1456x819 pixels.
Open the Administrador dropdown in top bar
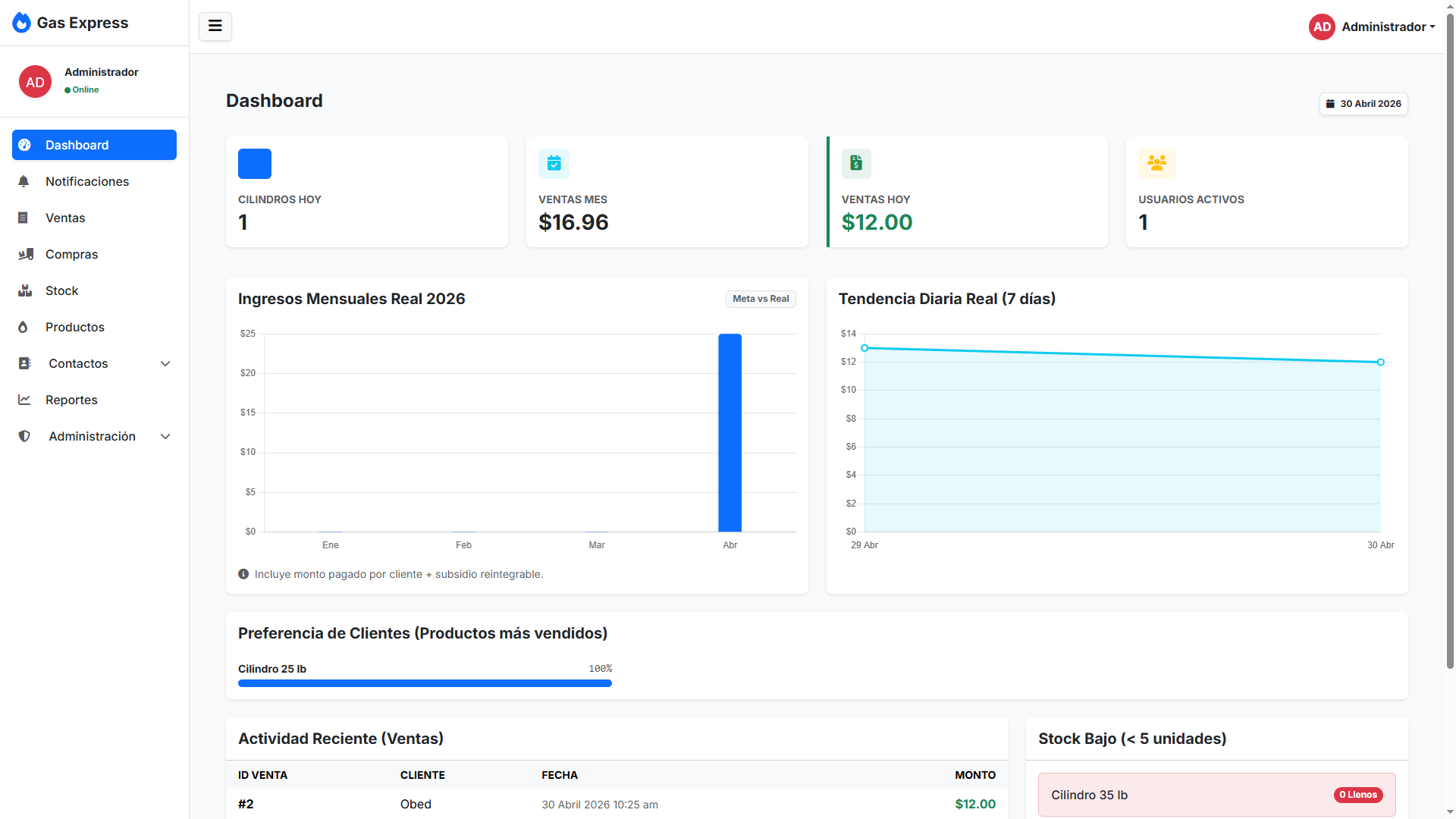tap(1372, 27)
